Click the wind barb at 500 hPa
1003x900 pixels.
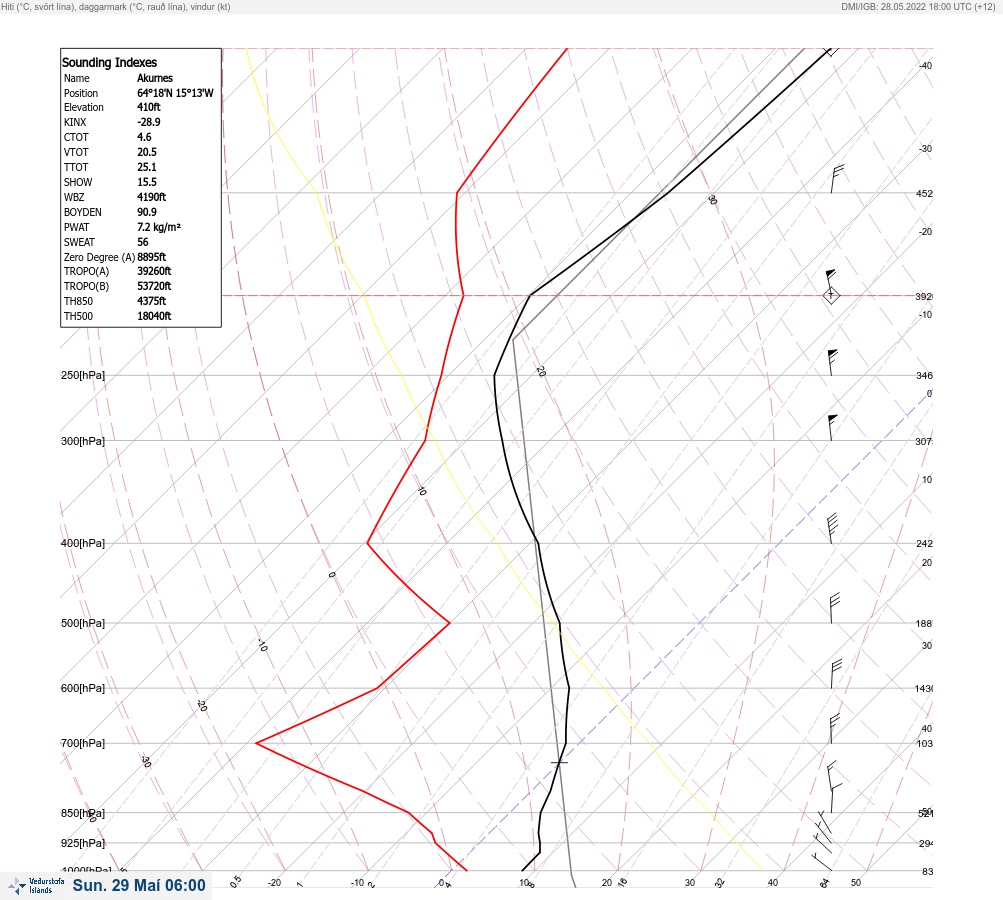[833, 608]
